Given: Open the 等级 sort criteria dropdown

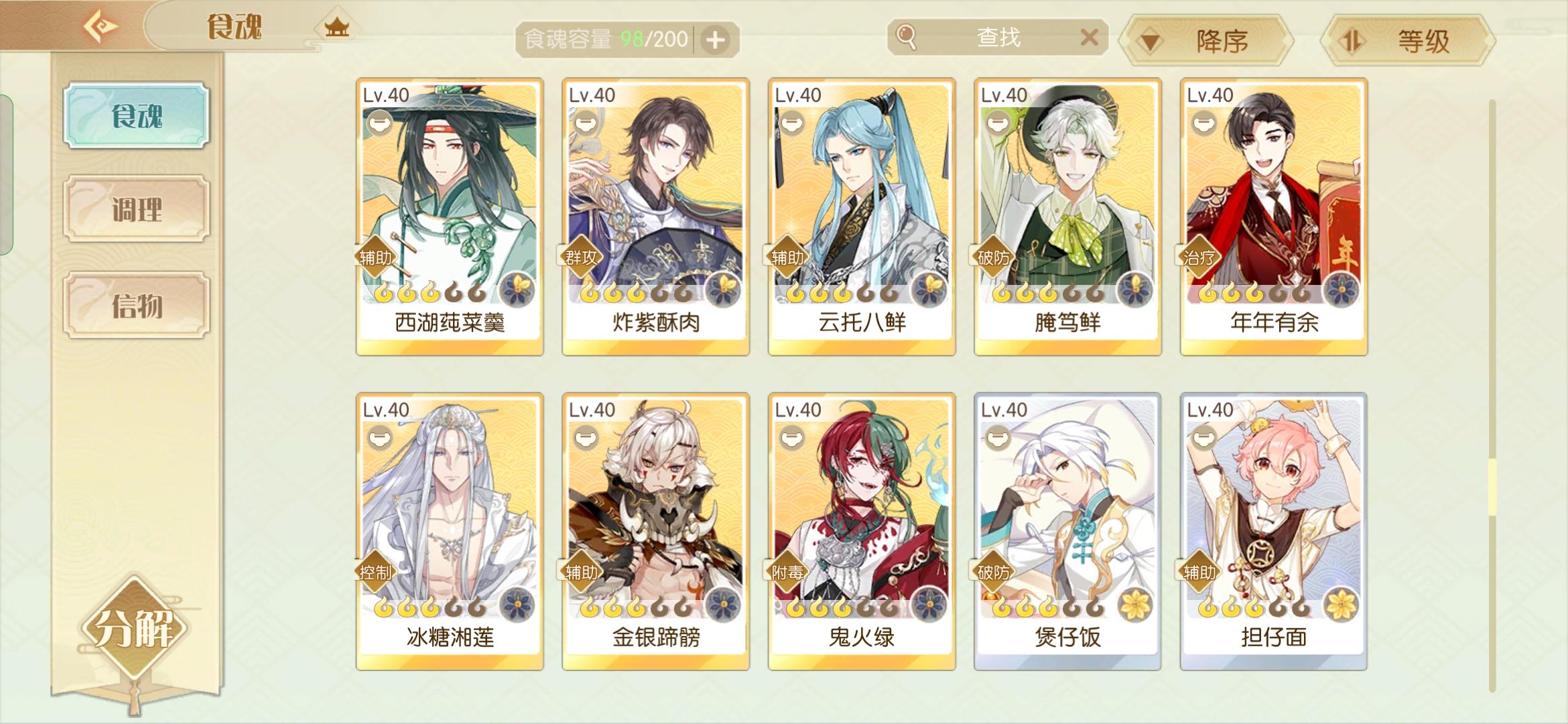Looking at the screenshot, I should (x=1408, y=41).
